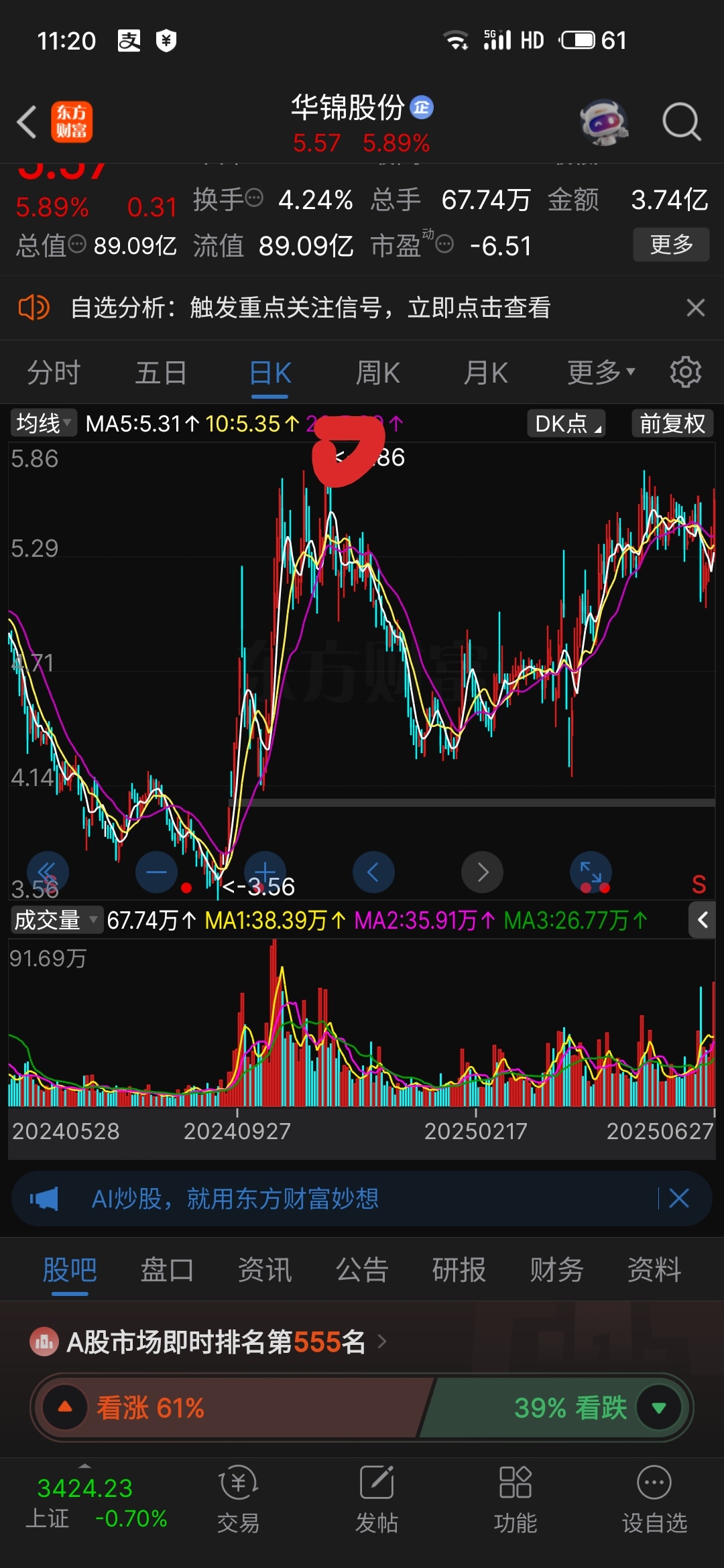Tap the 看涨 61% label
This screenshot has width=724, height=1568.
coord(150,1407)
